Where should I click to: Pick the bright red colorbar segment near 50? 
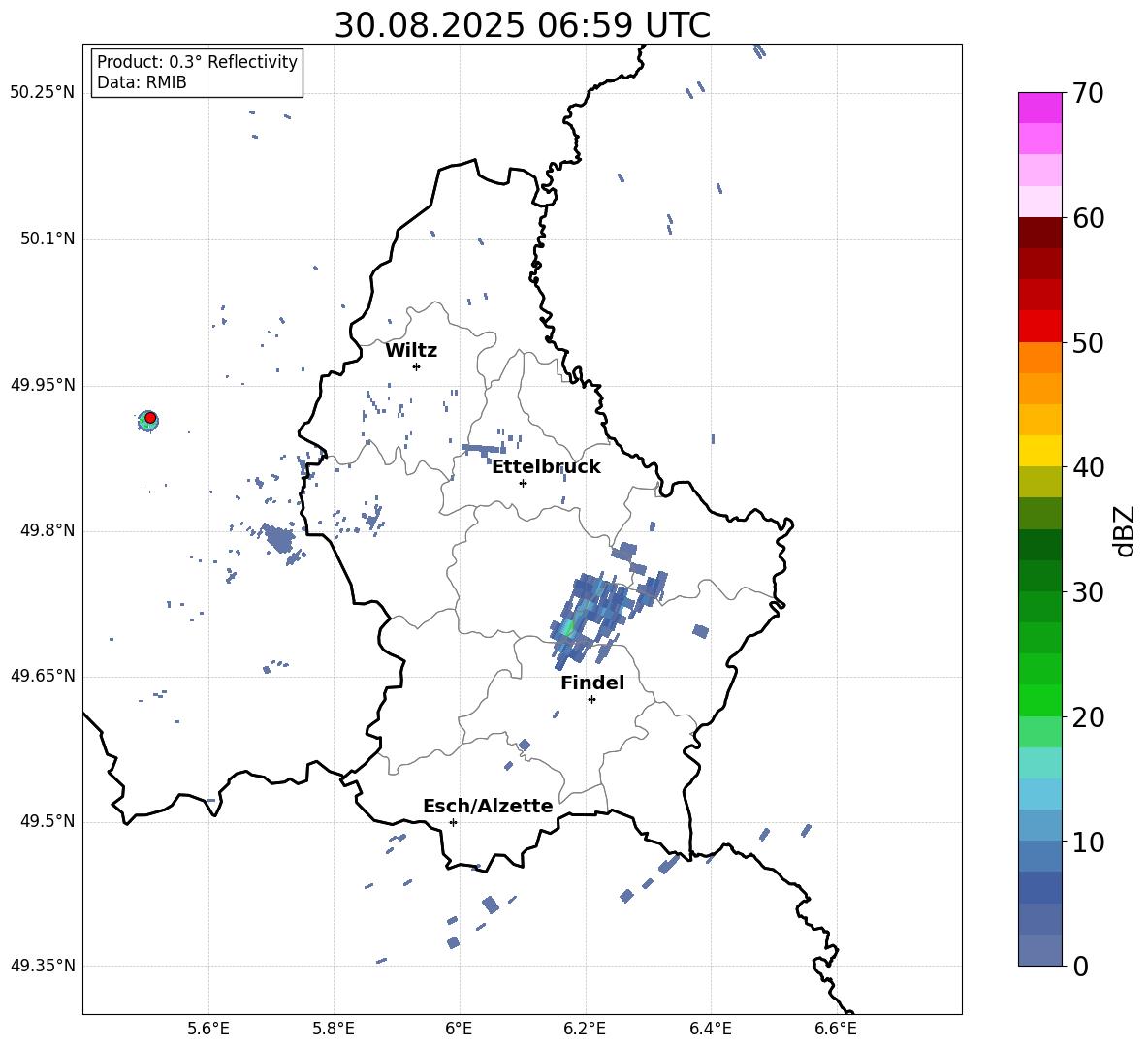pos(1039,327)
